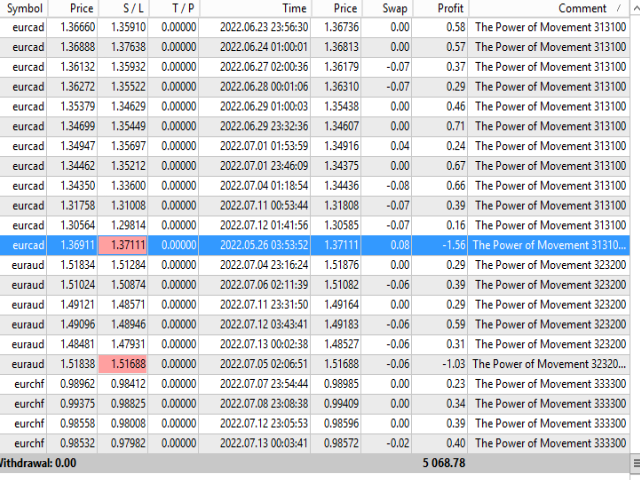This screenshot has height=480, width=640.
Task: Click the S/L value 1.48946
Action: pos(128,324)
